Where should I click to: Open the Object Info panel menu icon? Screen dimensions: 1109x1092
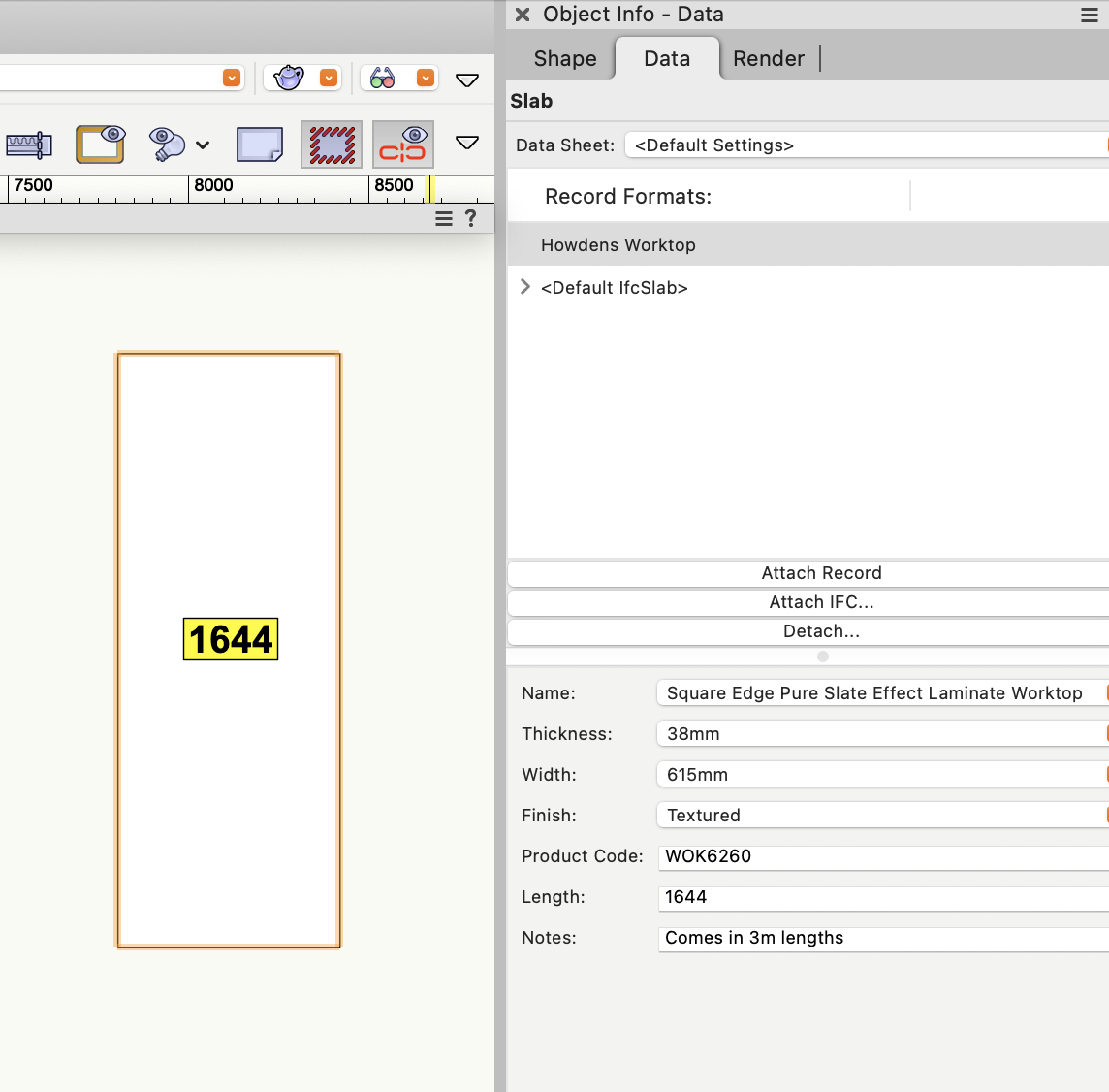(1090, 15)
